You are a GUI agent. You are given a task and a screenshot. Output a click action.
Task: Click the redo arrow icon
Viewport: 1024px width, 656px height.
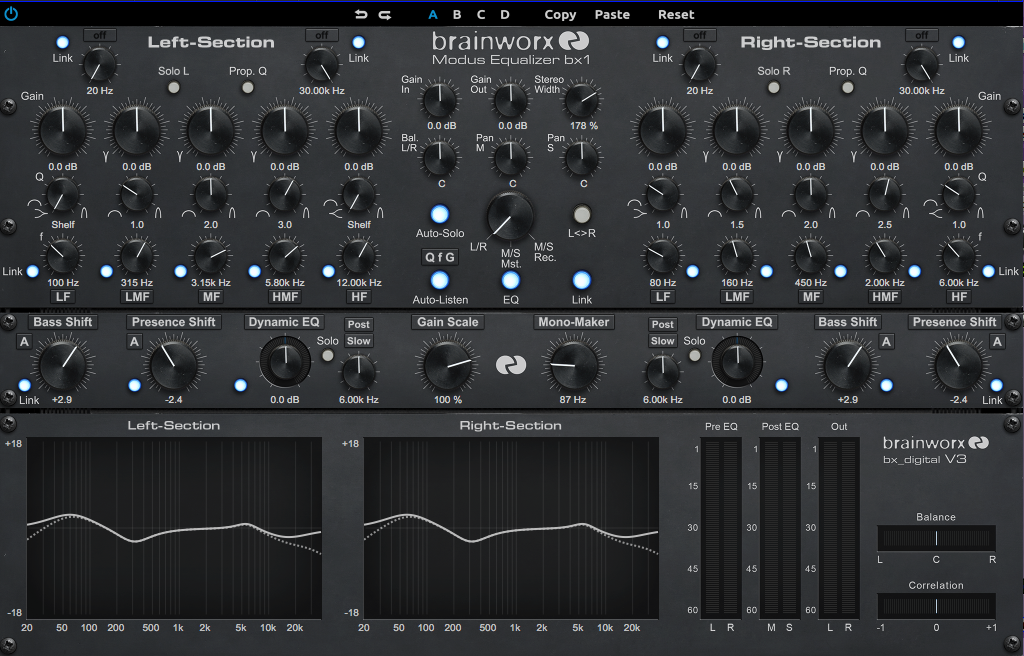pyautogui.click(x=385, y=14)
